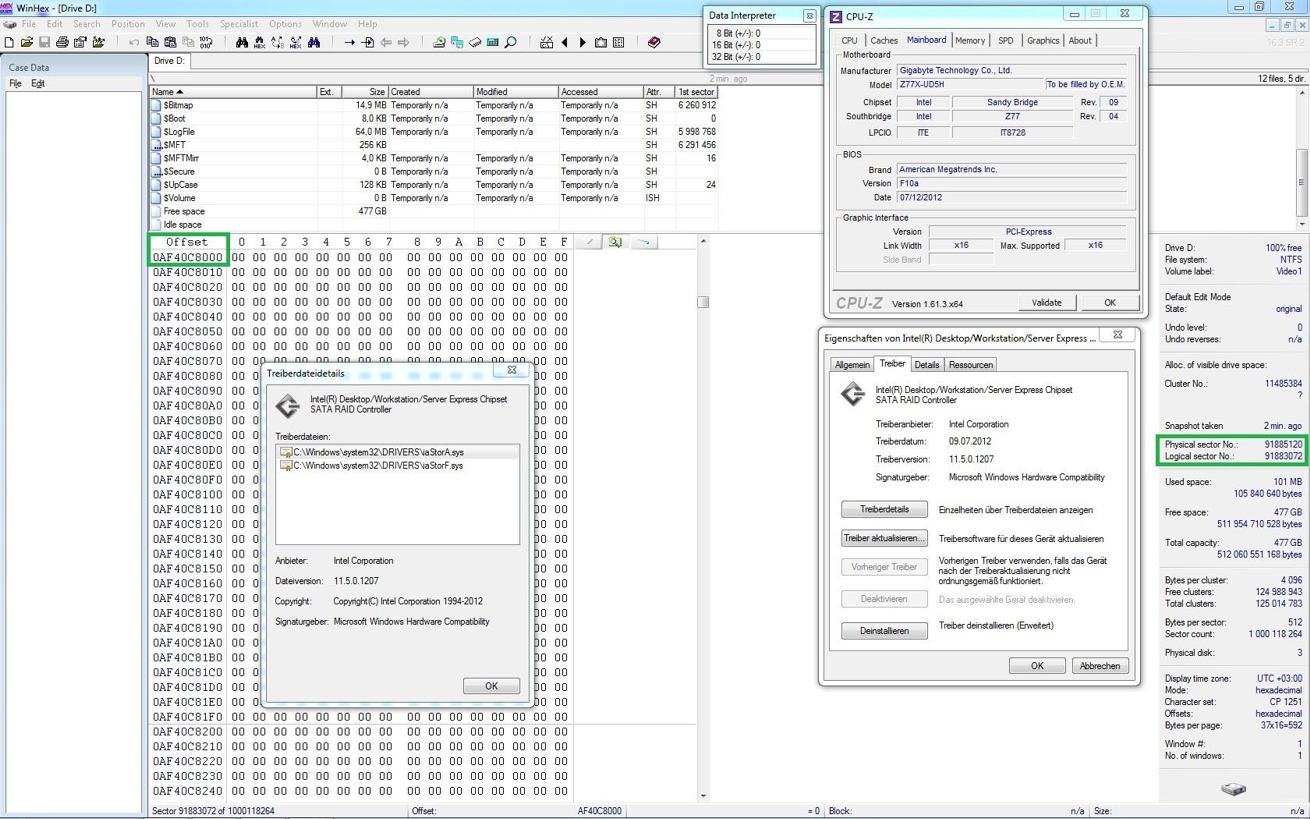The width and height of the screenshot is (1310, 819).
Task: Open Details tab in driver properties
Action: pos(927,365)
